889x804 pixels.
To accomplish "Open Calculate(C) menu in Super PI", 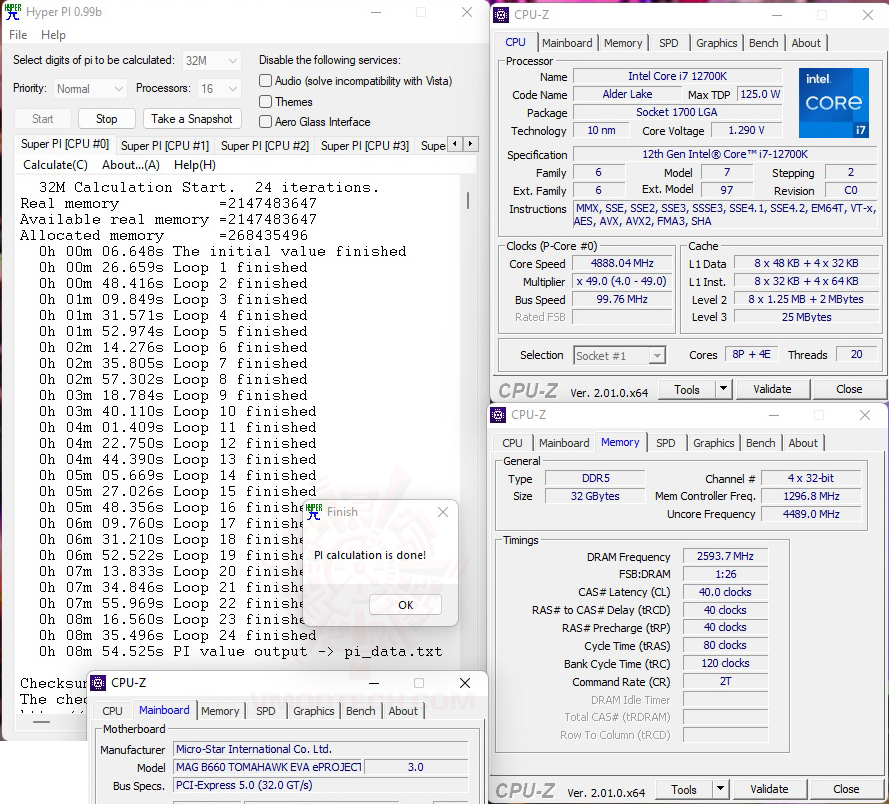I will pos(56,165).
